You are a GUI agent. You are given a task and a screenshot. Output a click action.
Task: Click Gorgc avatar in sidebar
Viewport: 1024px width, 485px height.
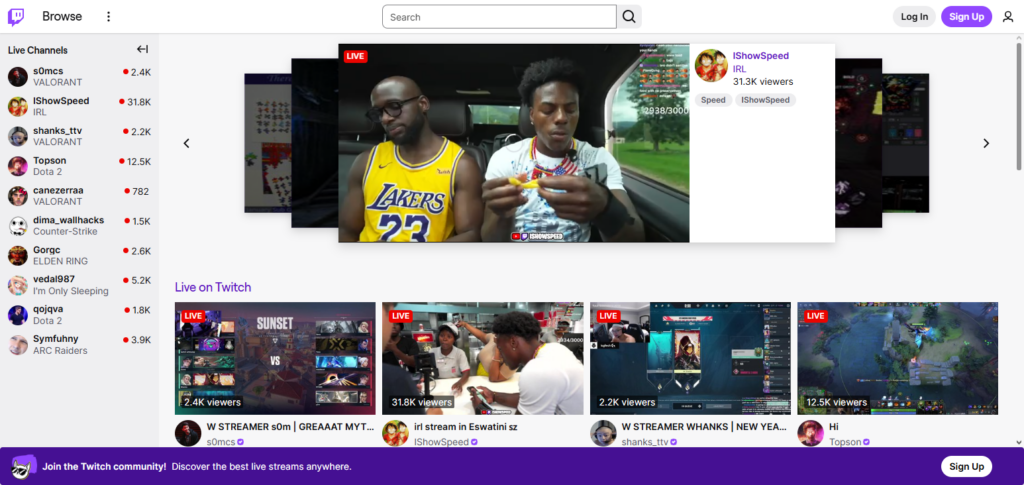pyautogui.click(x=18, y=255)
